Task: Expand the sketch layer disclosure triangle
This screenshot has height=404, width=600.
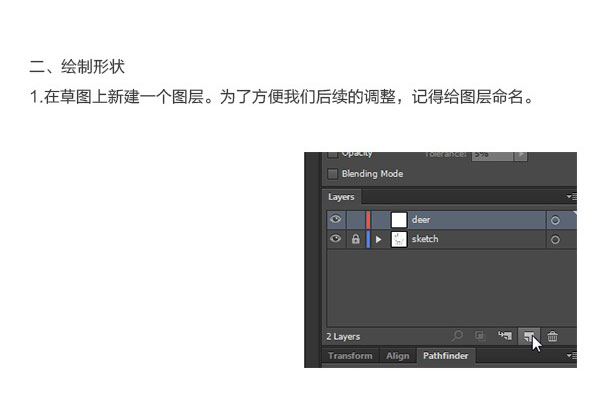Action: [378, 239]
